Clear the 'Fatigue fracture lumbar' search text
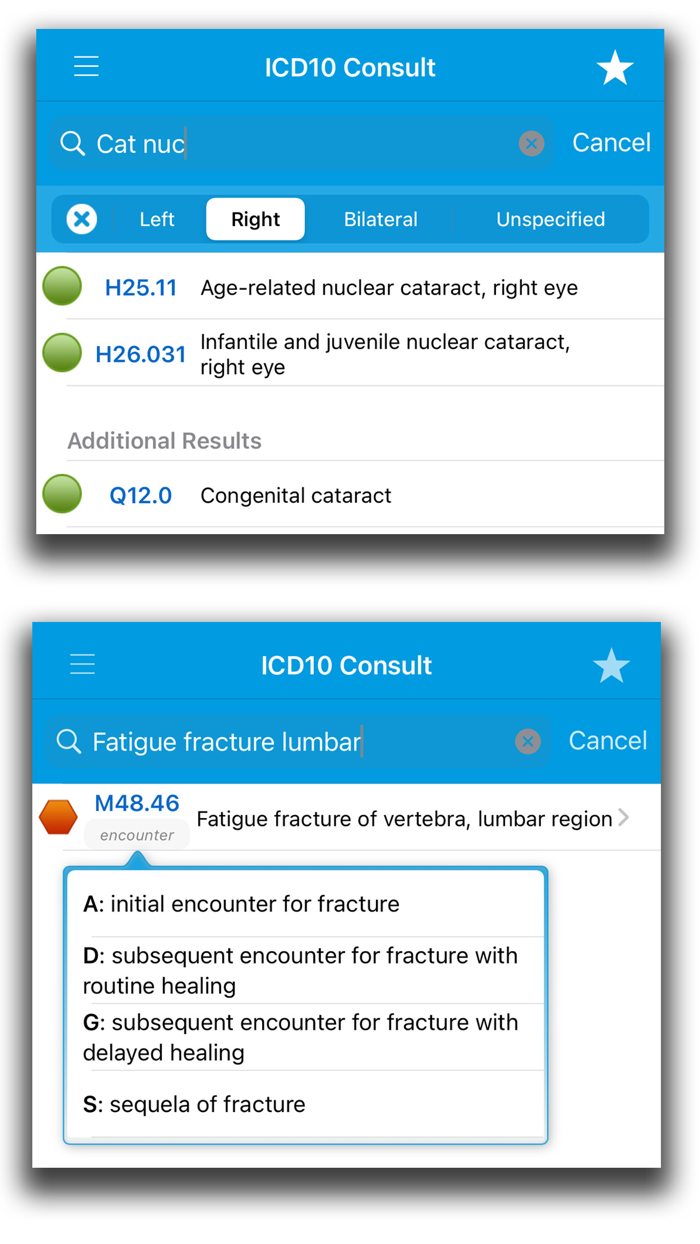This screenshot has height=1244, width=700. tap(527, 741)
